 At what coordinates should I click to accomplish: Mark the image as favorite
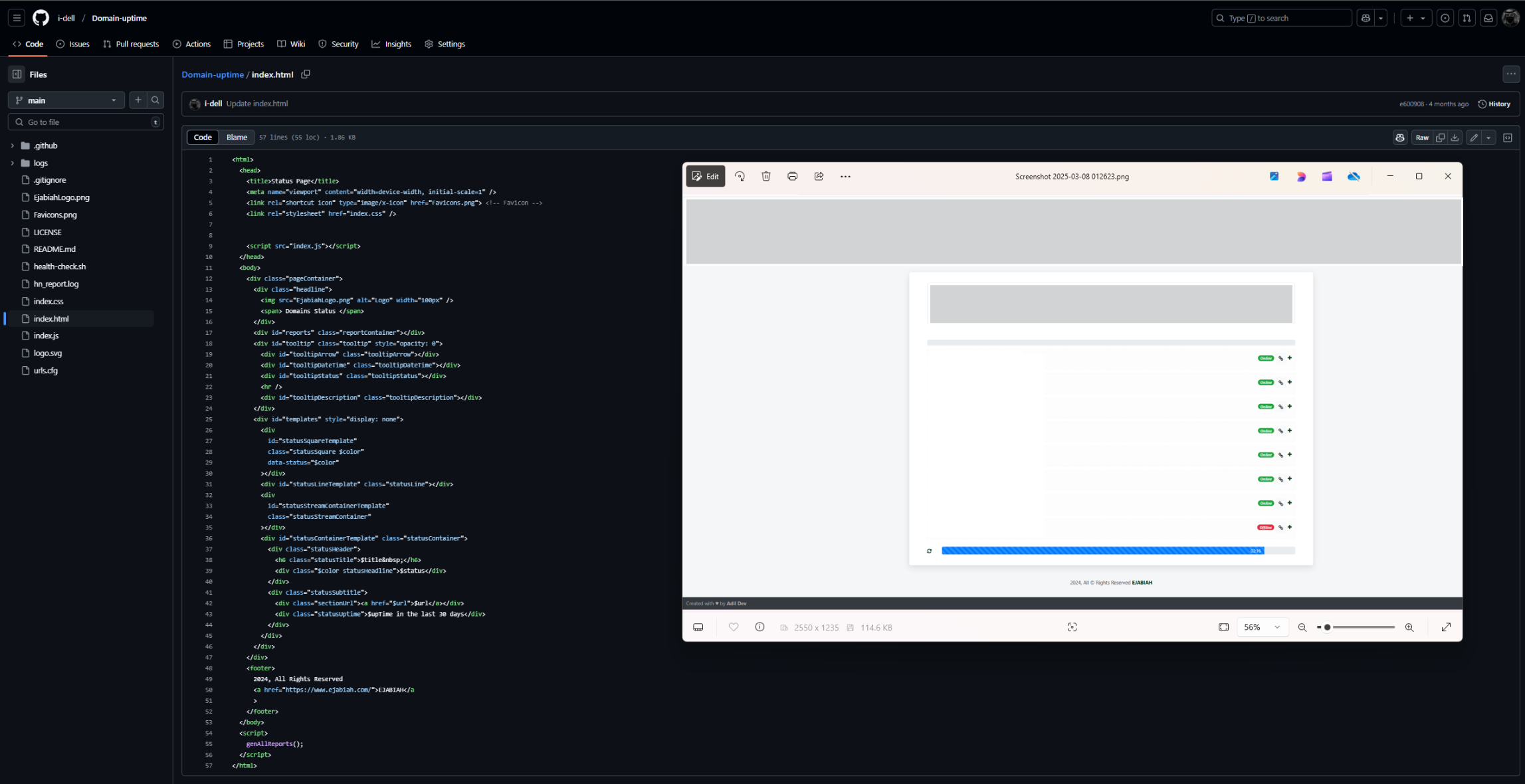[734, 627]
